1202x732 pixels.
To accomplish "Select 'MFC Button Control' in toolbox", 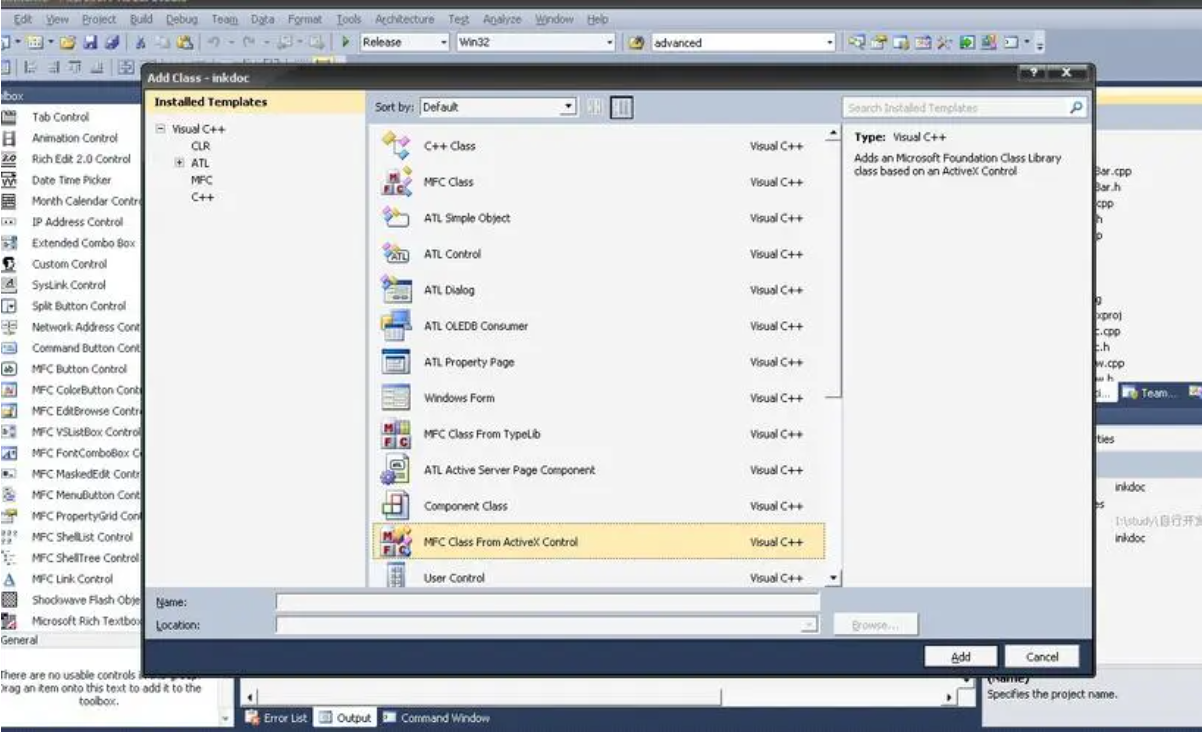I will click(x=80, y=369).
